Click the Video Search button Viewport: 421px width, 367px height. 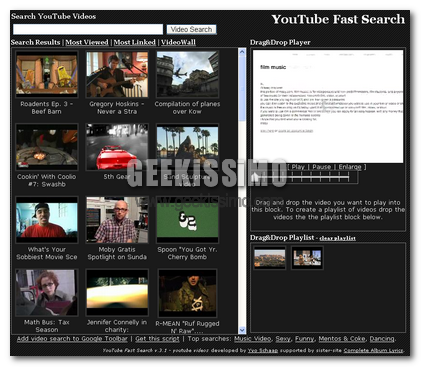tap(191, 29)
